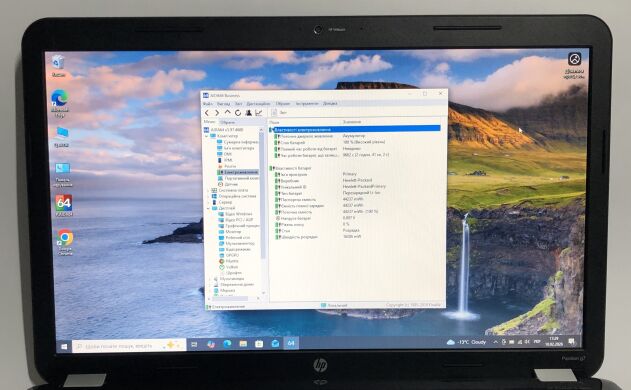Go back with the AIDA64 back arrow
This screenshot has width=631, height=390.
click(207, 113)
